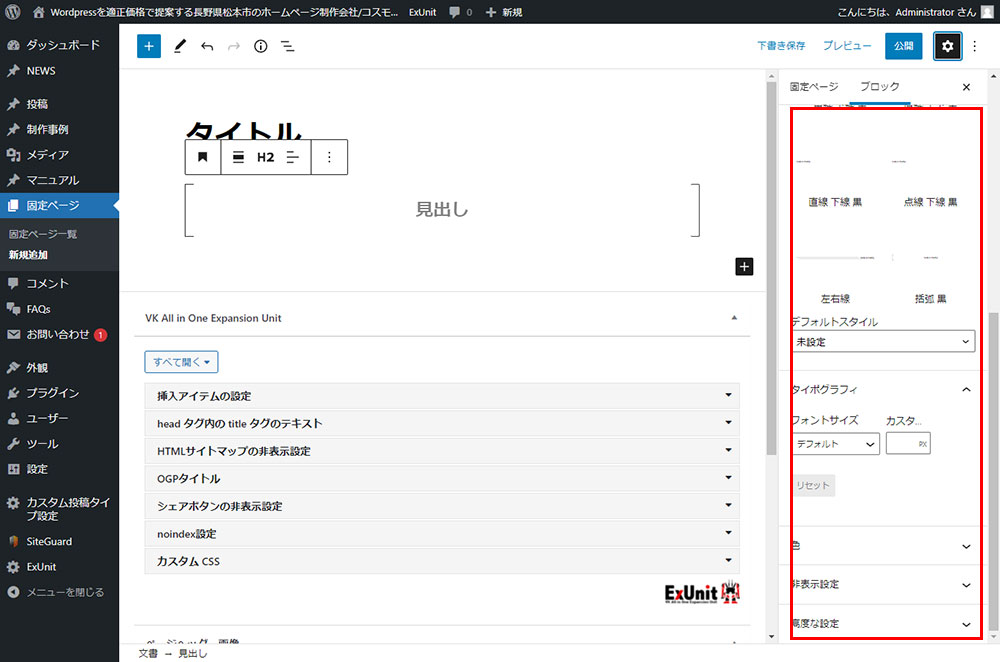
Task: Open the フォントサイズ dropdown
Action: [836, 443]
